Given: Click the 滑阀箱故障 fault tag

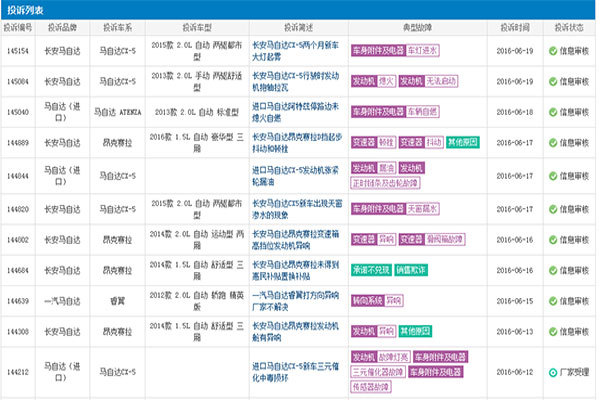Looking at the screenshot, I should 445,239.
